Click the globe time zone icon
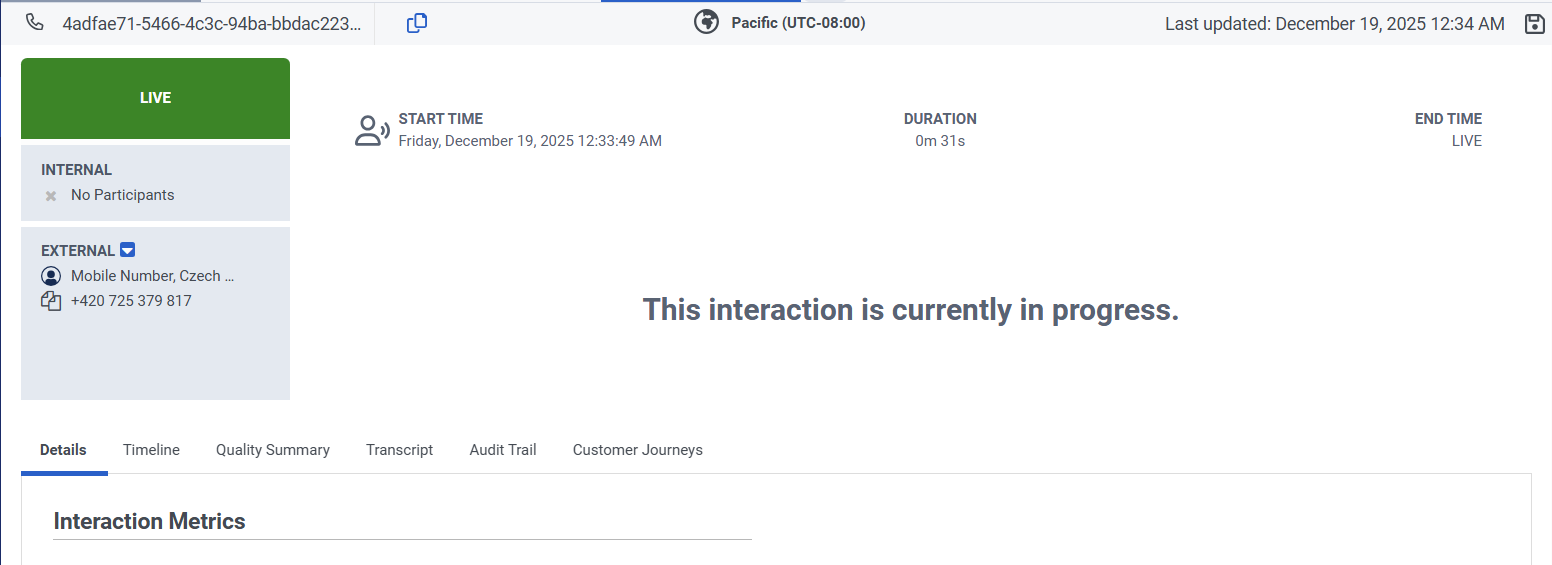Screen dimensions: 1552x565 [x=707, y=22]
